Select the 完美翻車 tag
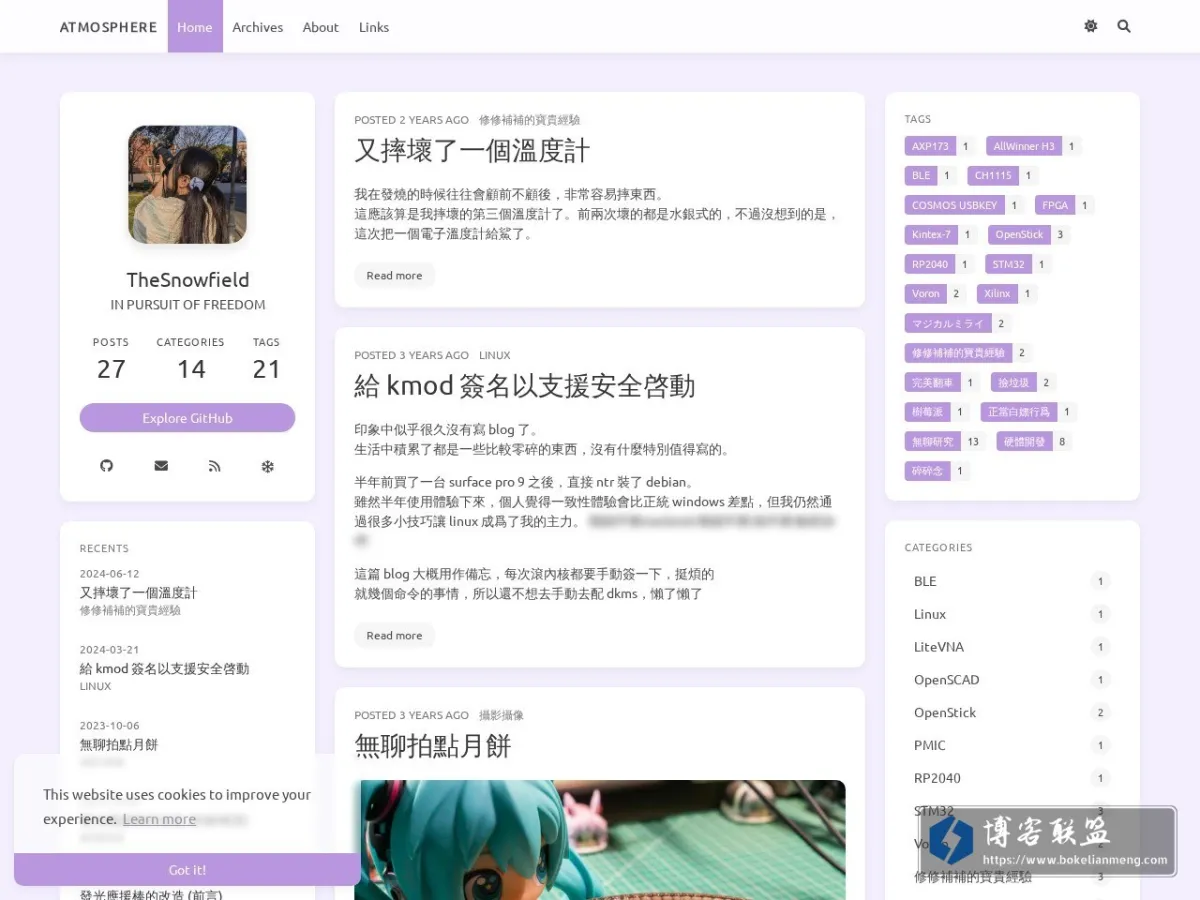The height and width of the screenshot is (900, 1200). point(932,382)
